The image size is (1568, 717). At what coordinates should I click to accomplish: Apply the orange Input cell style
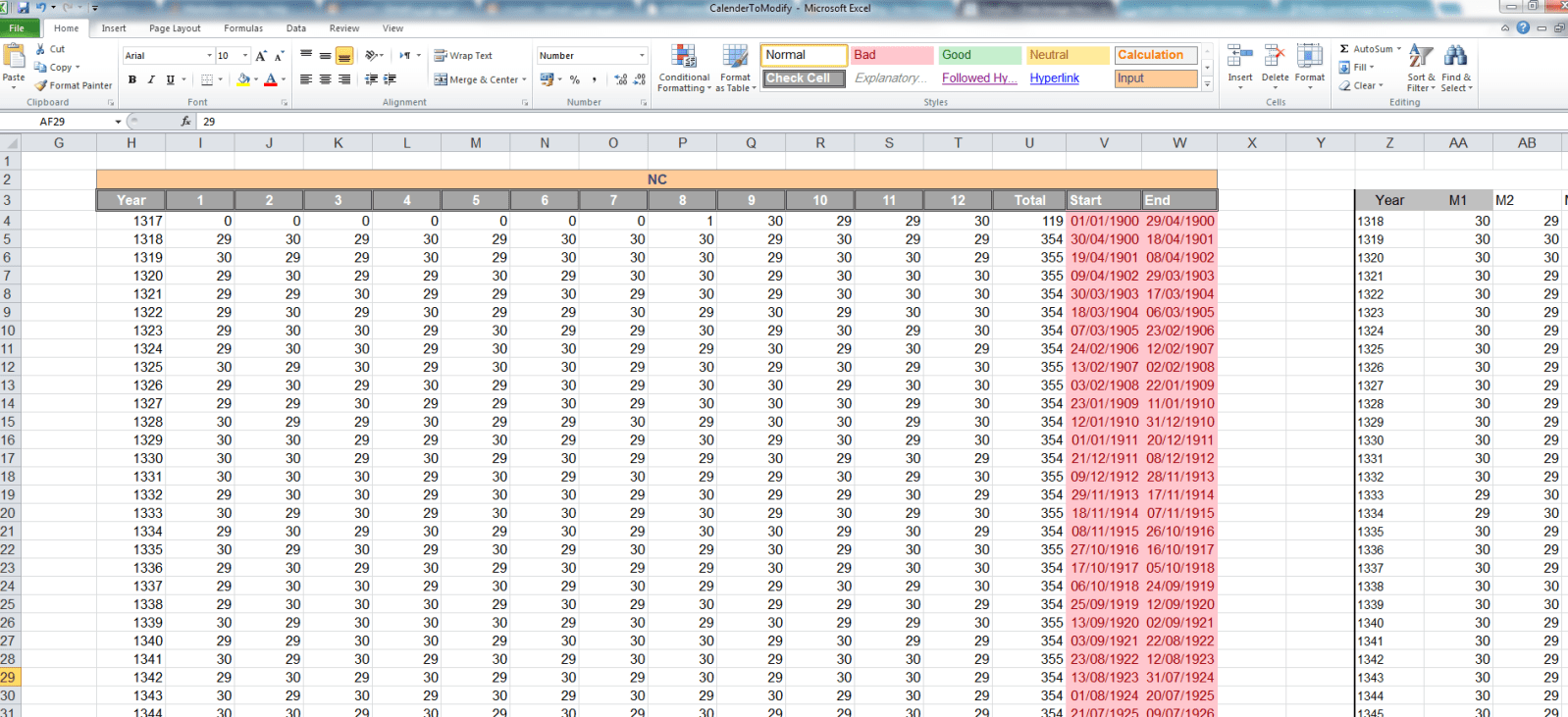(1156, 78)
